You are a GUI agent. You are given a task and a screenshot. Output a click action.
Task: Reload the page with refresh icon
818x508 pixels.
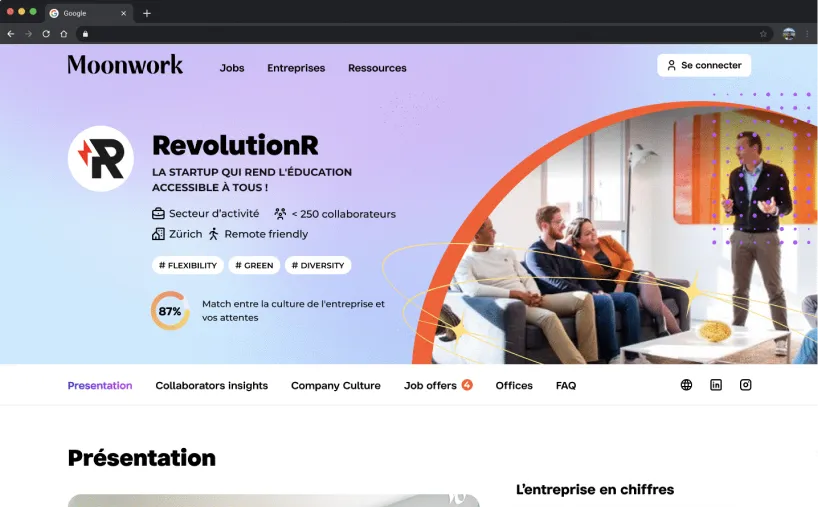pos(46,34)
